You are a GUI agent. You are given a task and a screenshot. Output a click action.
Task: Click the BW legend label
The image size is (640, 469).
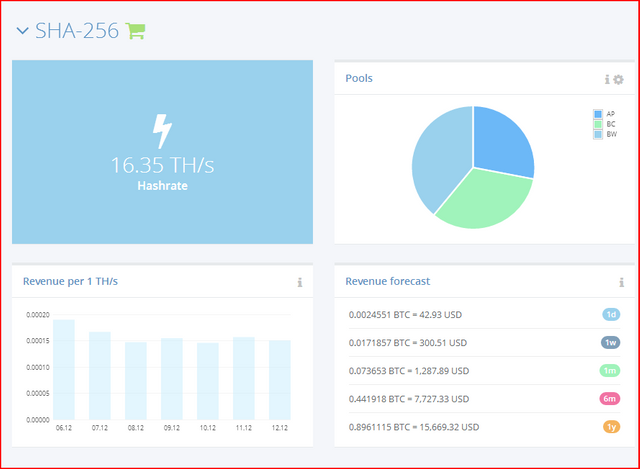coord(611,134)
